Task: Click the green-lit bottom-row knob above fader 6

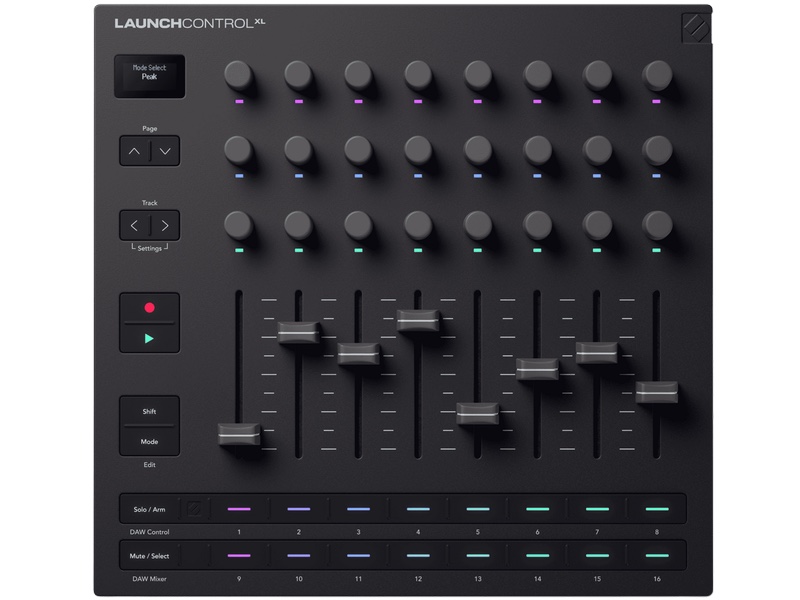Action: click(x=537, y=224)
